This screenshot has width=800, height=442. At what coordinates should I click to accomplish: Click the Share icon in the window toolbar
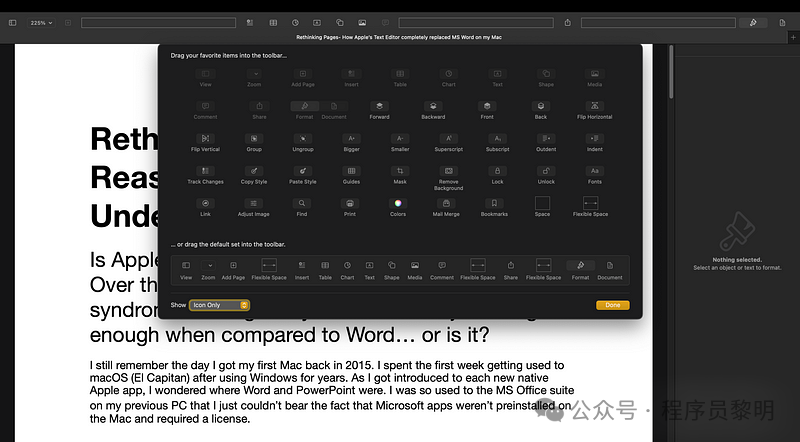[x=568, y=23]
